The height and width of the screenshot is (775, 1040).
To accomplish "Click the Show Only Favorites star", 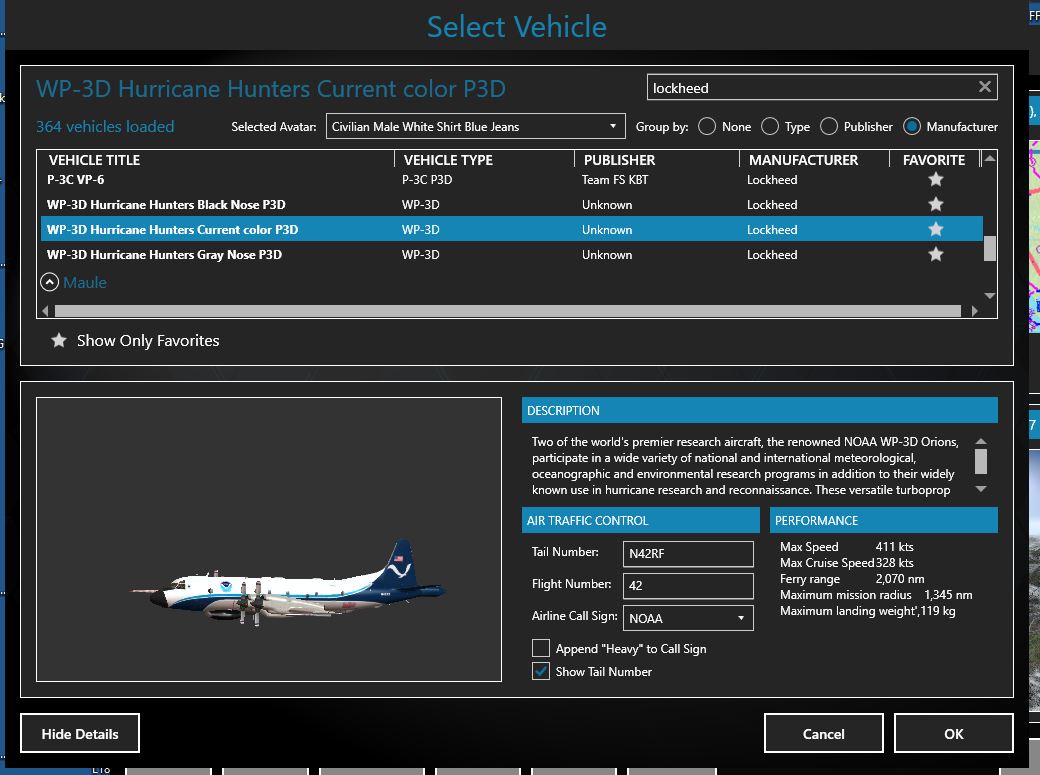I will (58, 340).
